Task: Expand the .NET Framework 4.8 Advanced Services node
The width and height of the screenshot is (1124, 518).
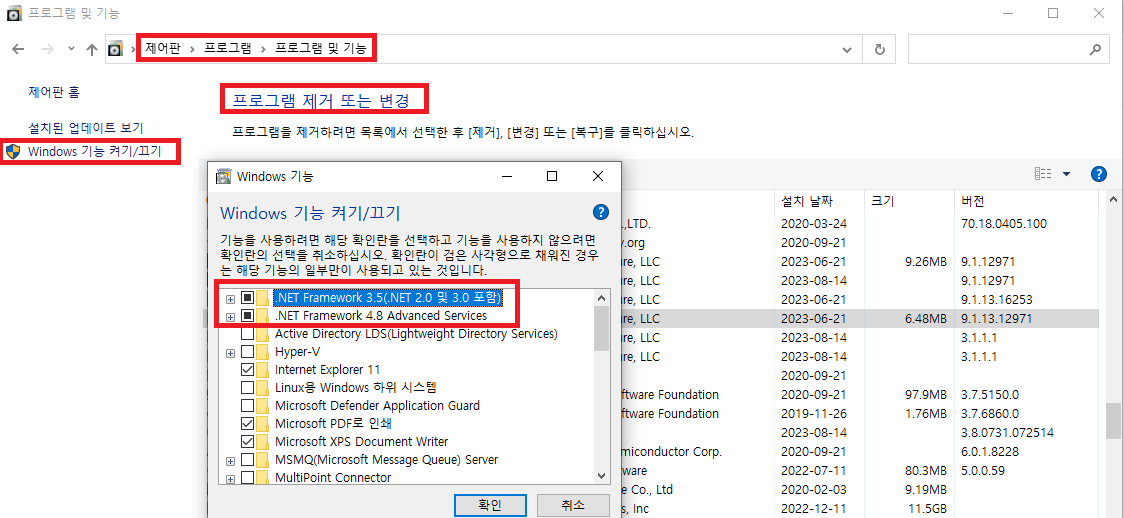Action: click(x=230, y=317)
